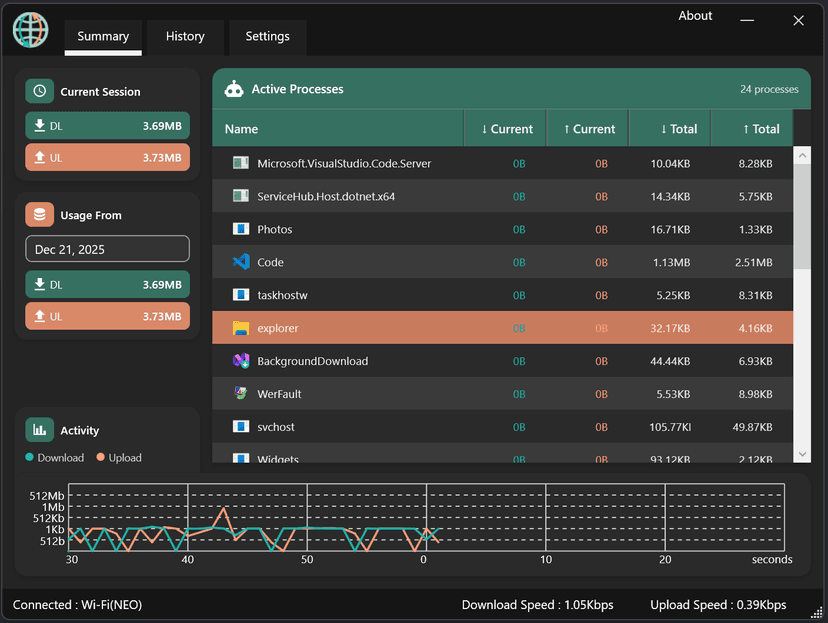Viewport: 828px width, 623px height.
Task: Close the network monitor window
Action: click(798, 21)
